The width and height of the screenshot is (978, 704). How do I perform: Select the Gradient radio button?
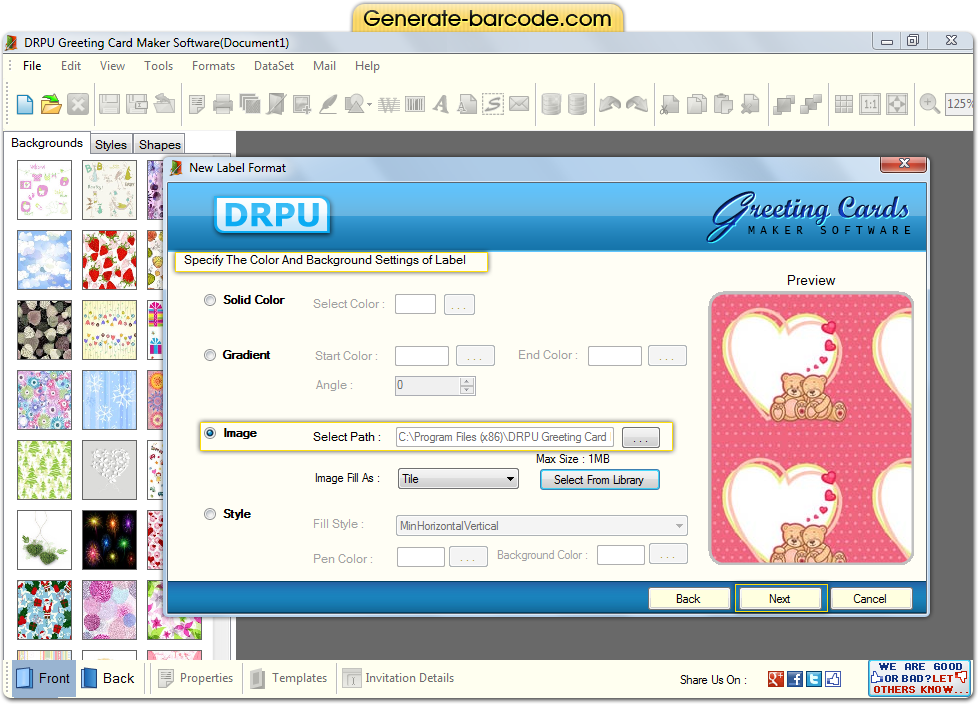[210, 355]
